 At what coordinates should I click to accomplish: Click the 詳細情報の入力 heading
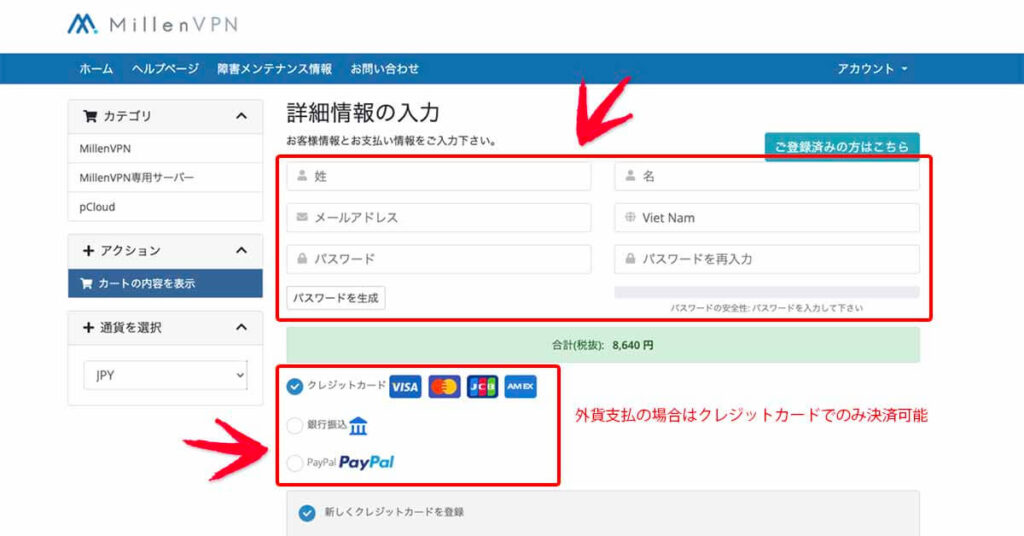[363, 113]
